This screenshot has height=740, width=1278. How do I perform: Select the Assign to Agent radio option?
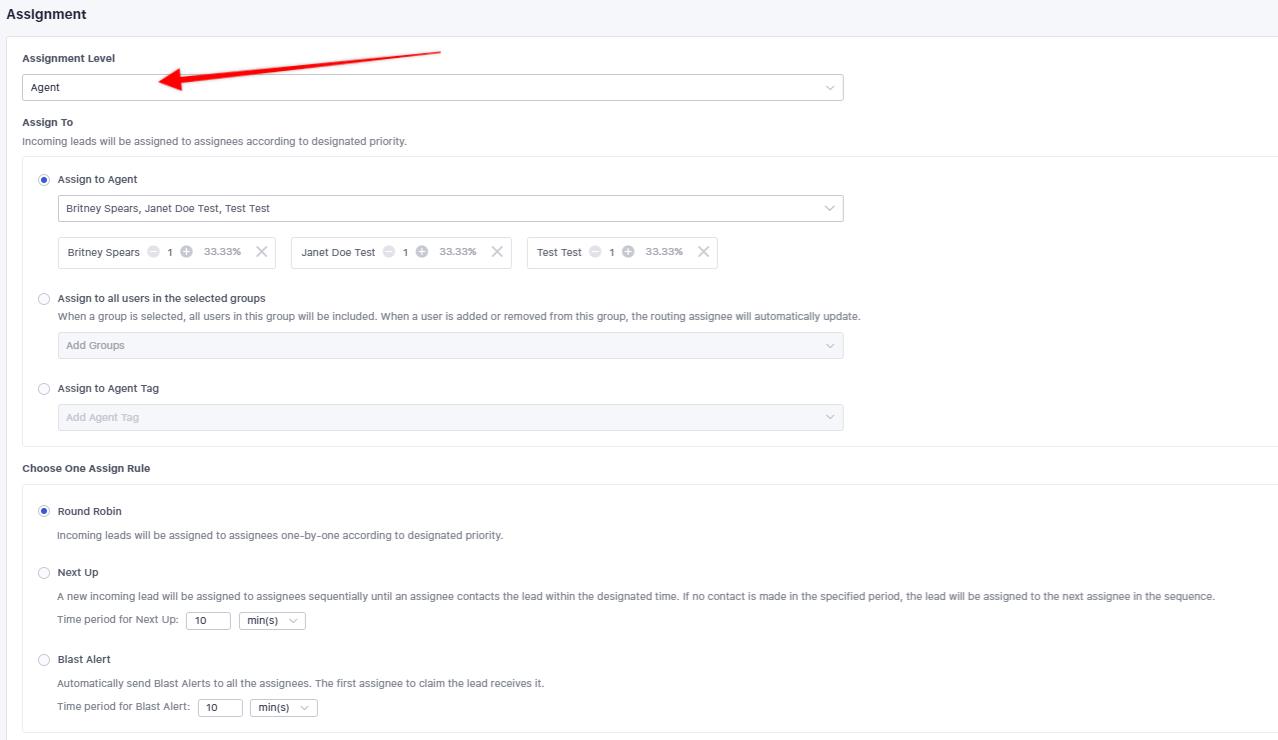44,180
